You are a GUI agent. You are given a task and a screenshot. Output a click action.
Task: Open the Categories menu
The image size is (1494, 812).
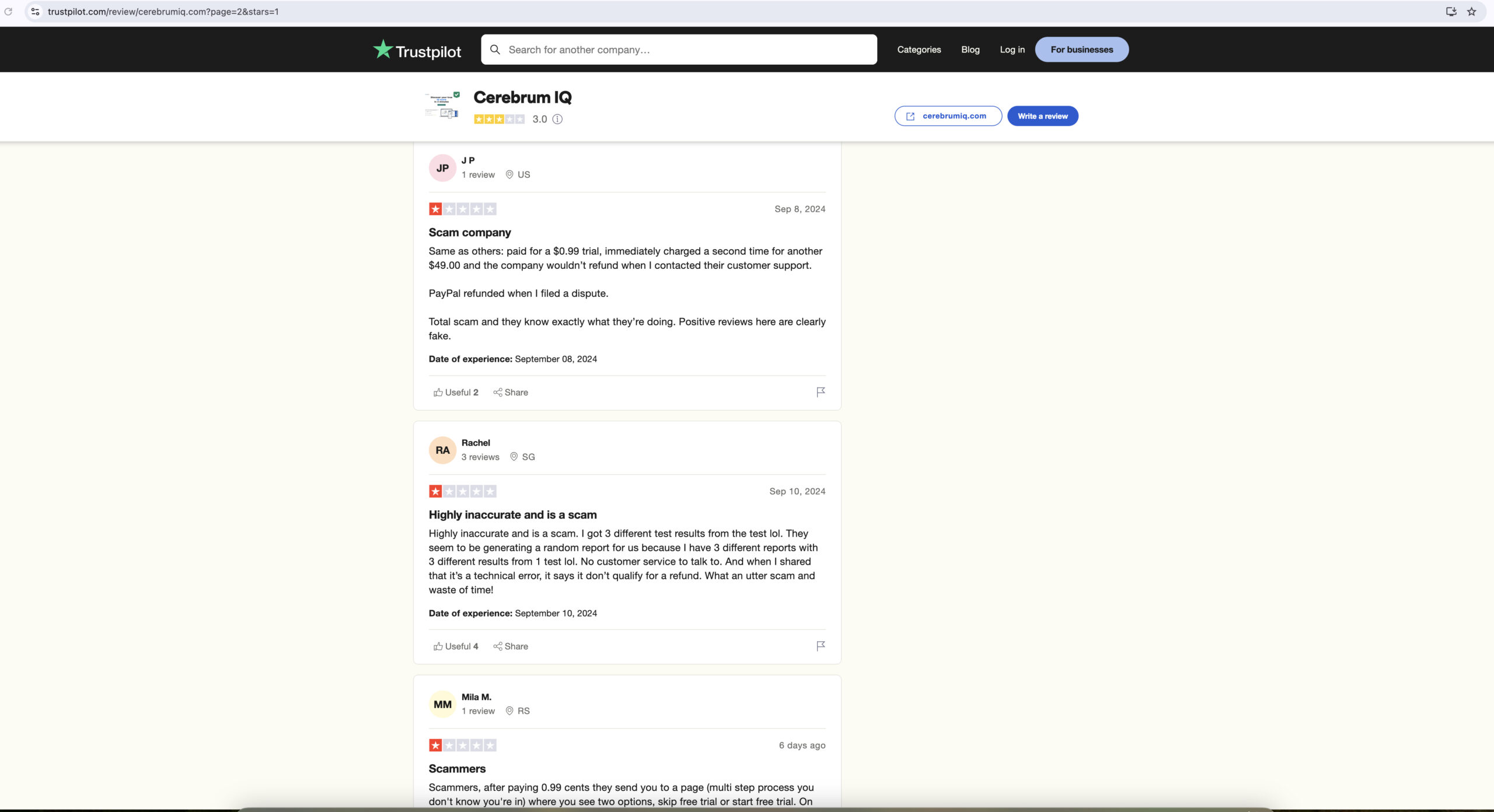(x=919, y=50)
